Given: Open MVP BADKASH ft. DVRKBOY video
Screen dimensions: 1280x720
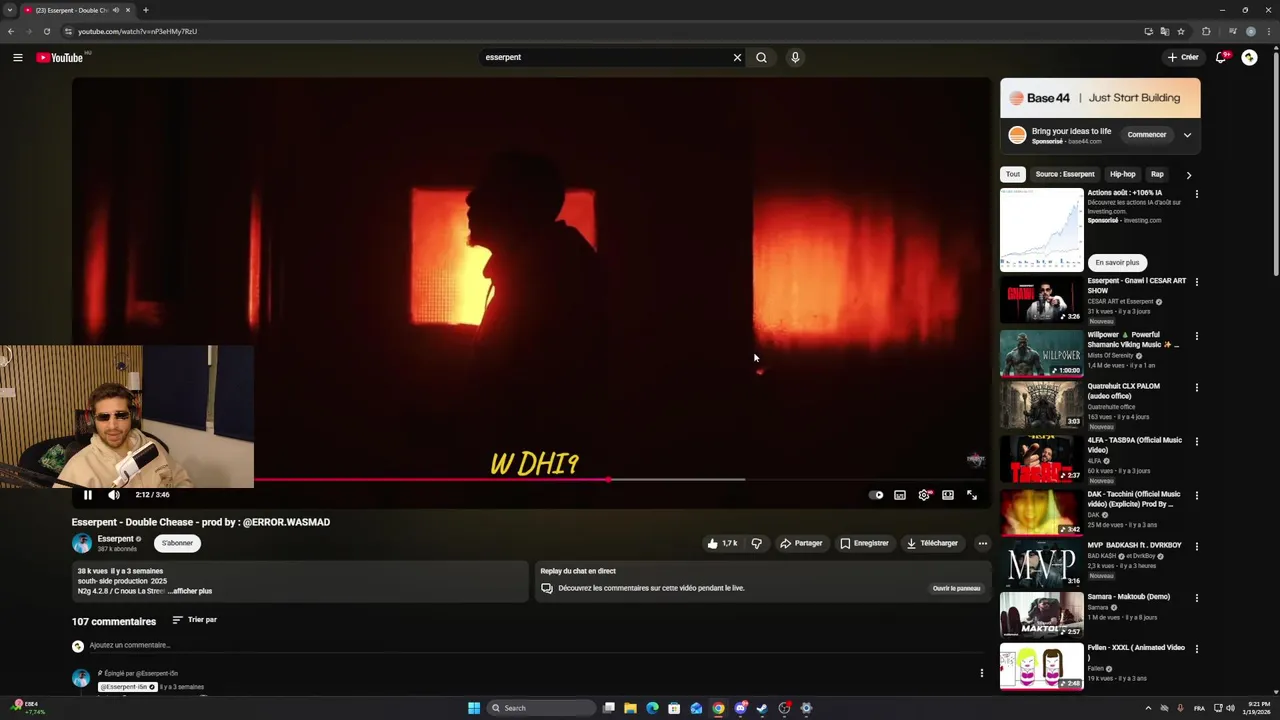Looking at the screenshot, I should click(1041, 565).
